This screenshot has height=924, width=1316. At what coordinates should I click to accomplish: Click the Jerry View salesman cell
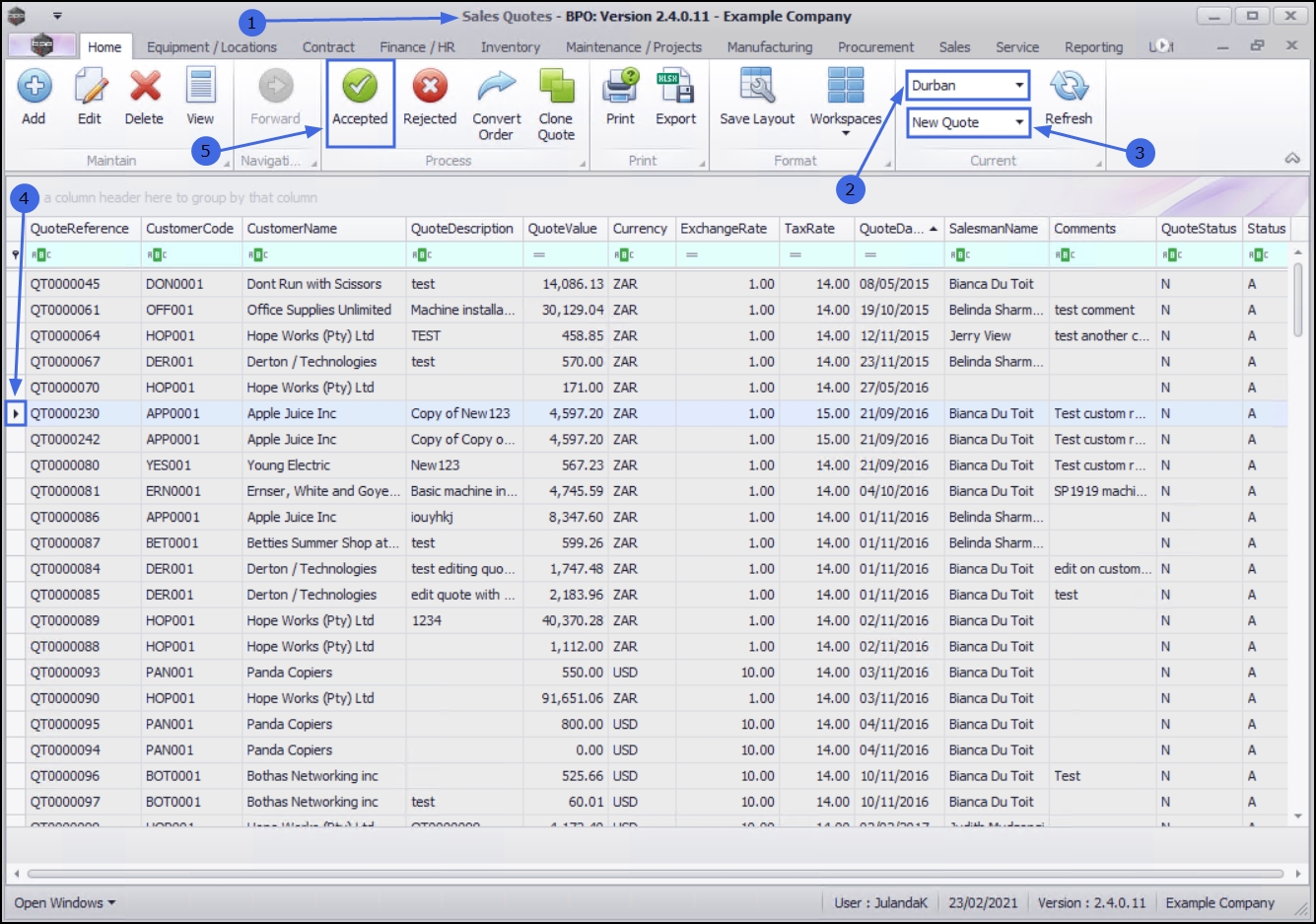pyautogui.click(x=997, y=335)
